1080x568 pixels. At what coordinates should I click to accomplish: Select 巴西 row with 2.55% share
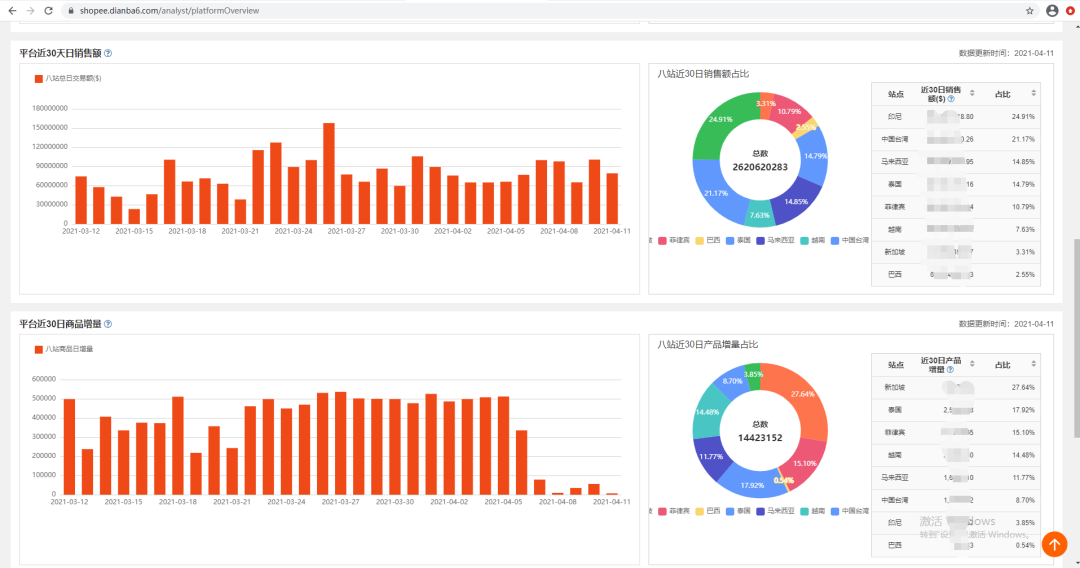click(956, 275)
